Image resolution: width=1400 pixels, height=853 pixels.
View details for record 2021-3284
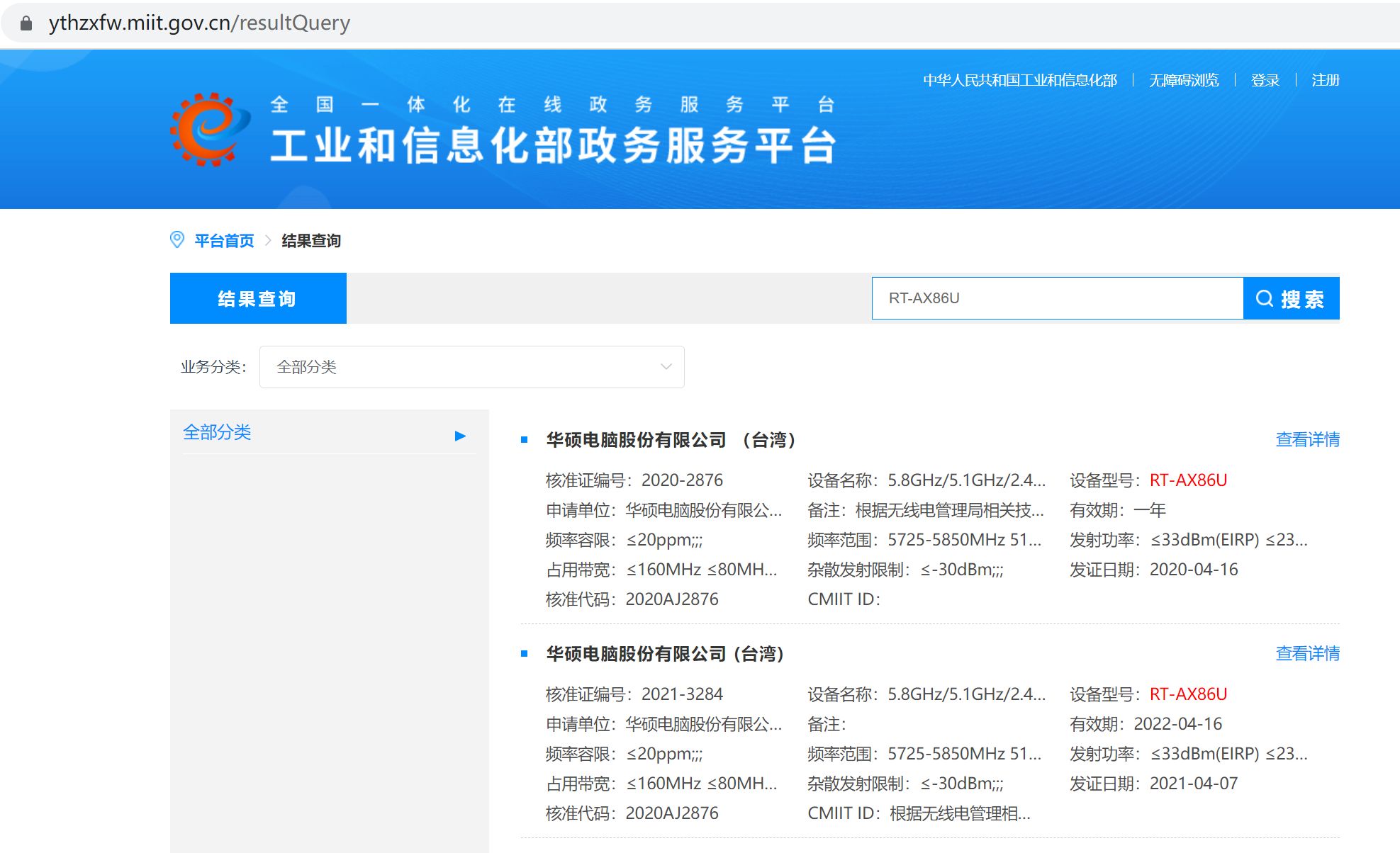pyautogui.click(x=1308, y=653)
